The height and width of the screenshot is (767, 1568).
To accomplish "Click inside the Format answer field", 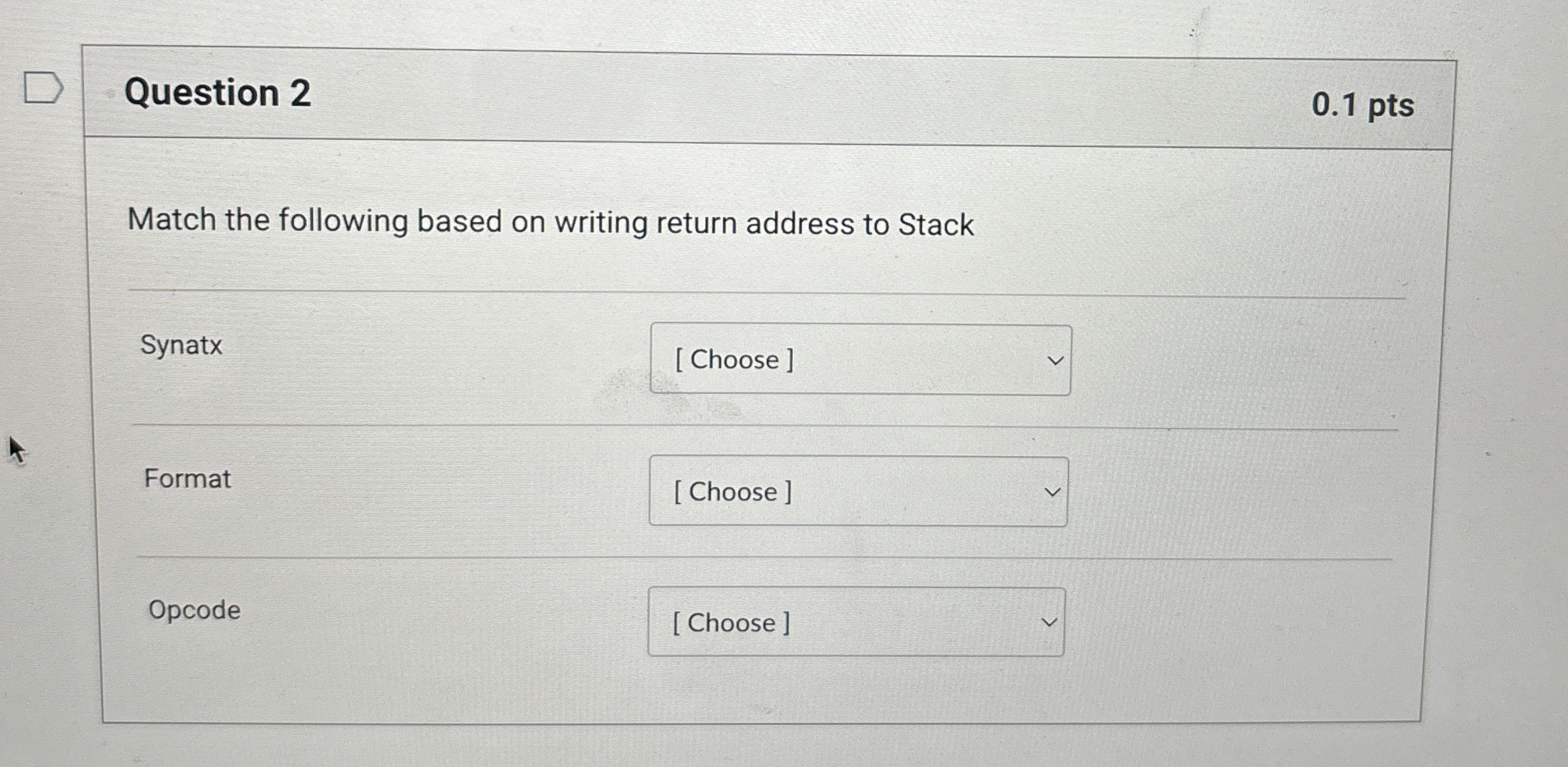I will [792, 491].
